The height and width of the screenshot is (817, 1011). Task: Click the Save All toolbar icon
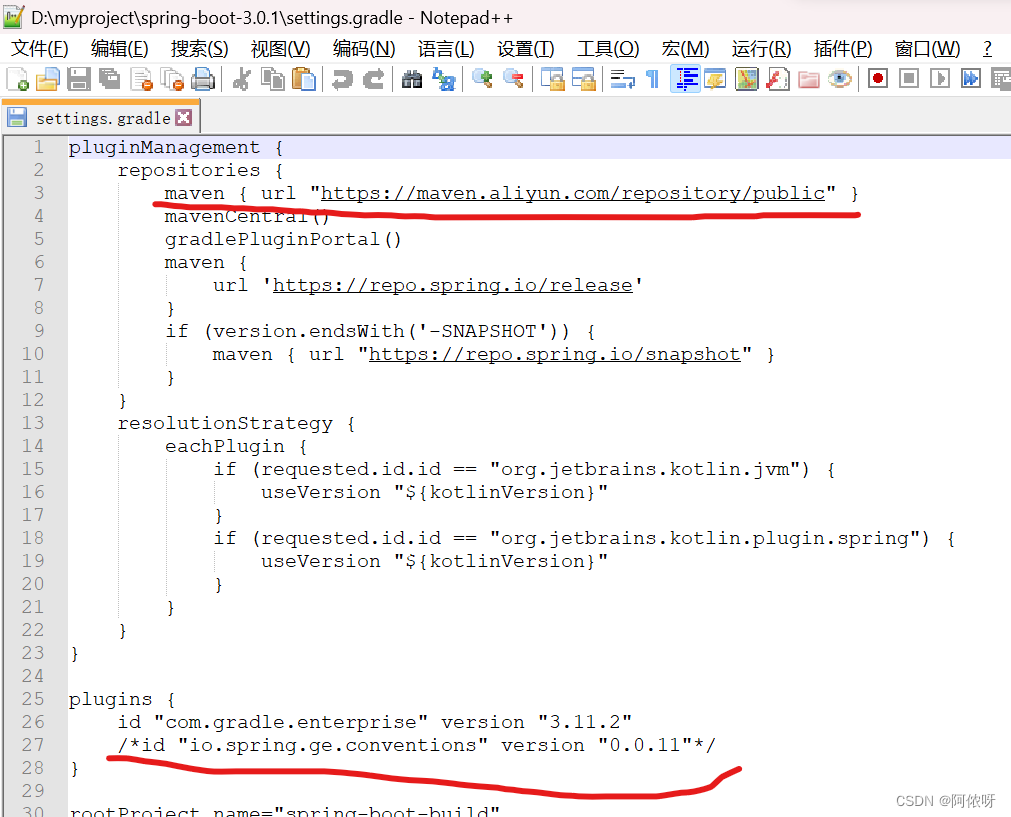(110, 79)
